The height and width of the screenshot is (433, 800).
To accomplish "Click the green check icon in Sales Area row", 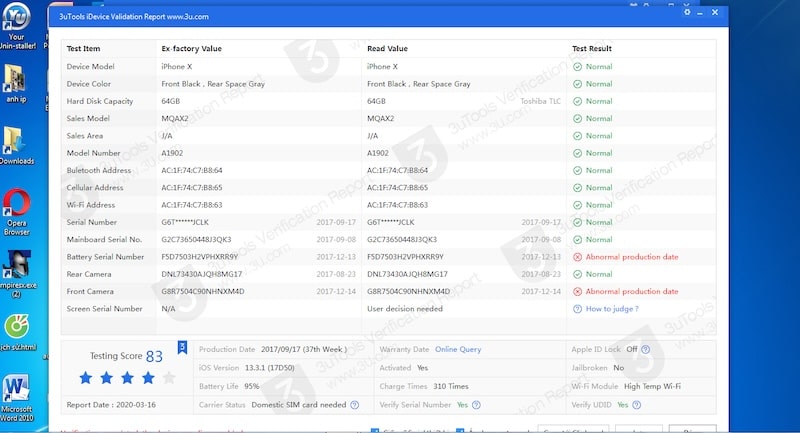I will 577,136.
